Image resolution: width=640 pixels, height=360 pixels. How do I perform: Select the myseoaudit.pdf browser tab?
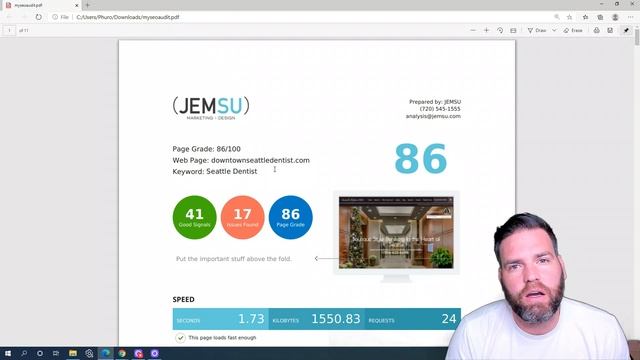point(41,5)
